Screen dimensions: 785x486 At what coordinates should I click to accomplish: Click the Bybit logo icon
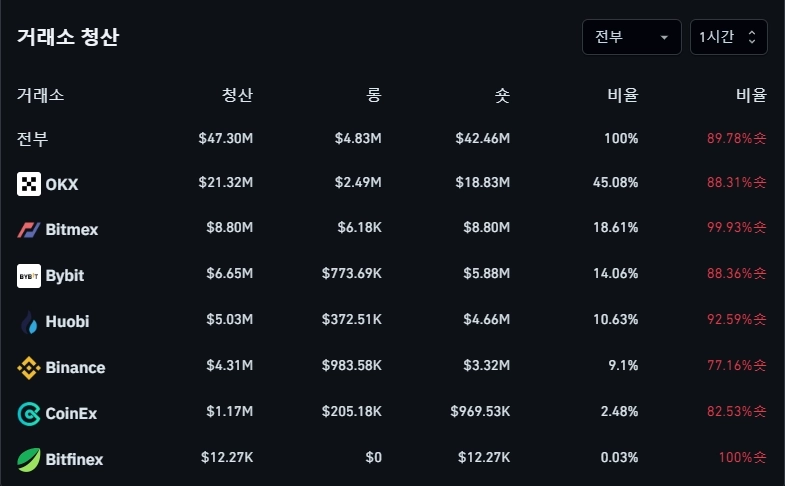coord(29,276)
